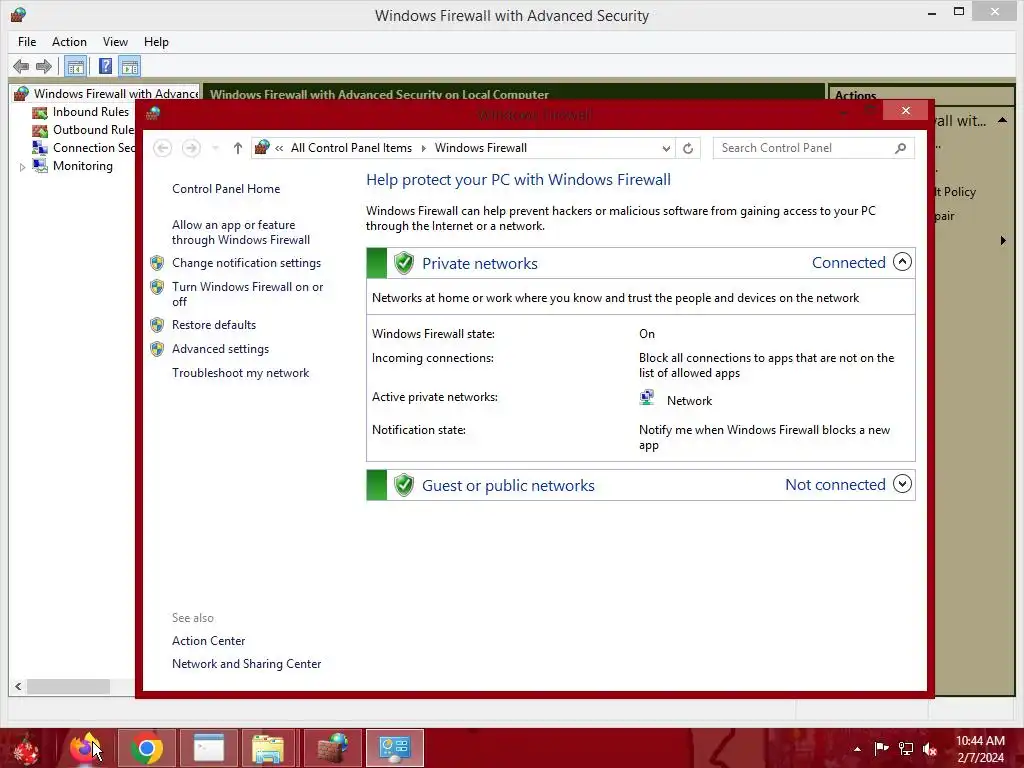Image resolution: width=1024 pixels, height=768 pixels.
Task: Select Monitoring in the console tree
Action: [83, 166]
